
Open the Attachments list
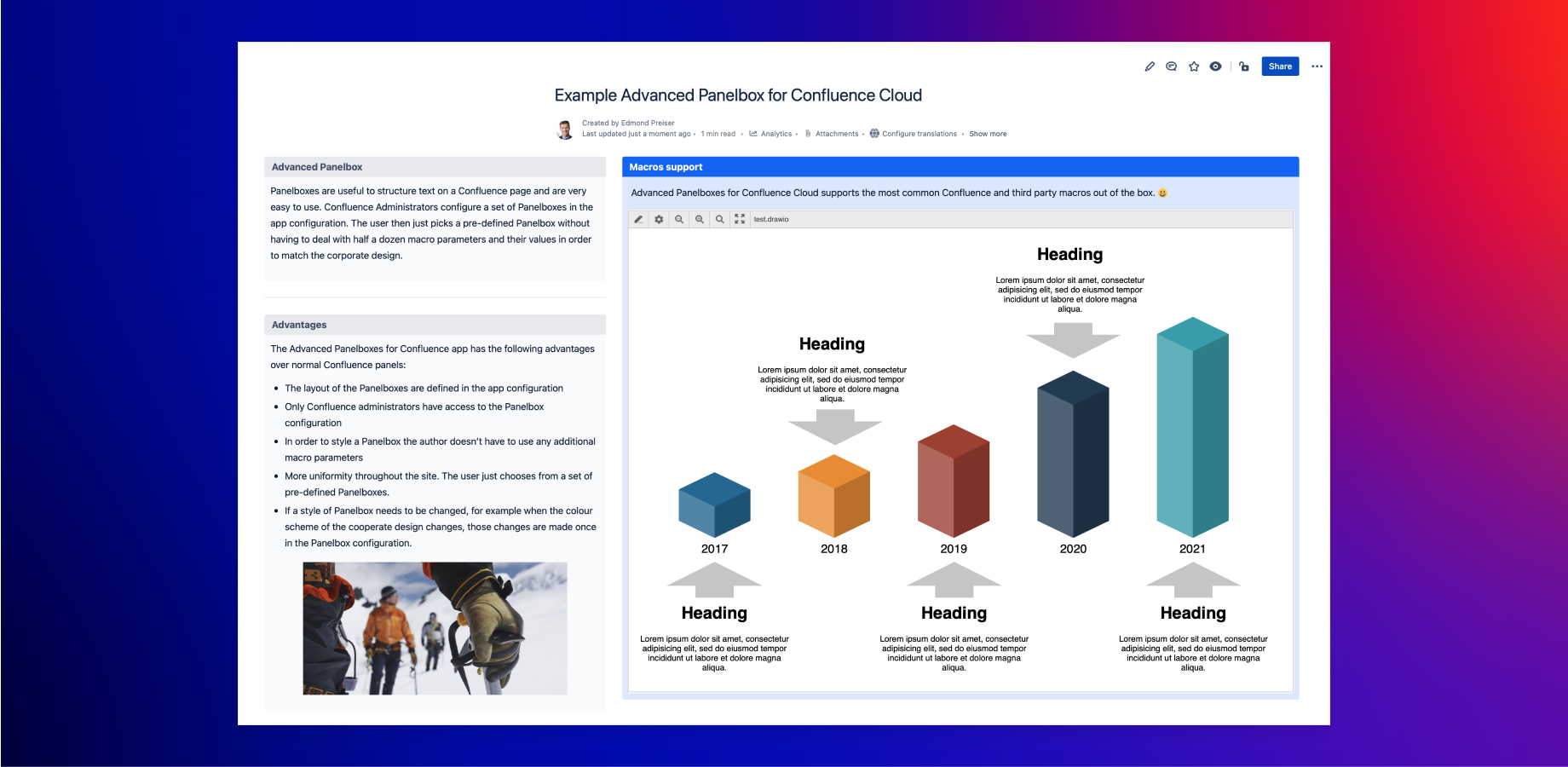click(x=834, y=134)
